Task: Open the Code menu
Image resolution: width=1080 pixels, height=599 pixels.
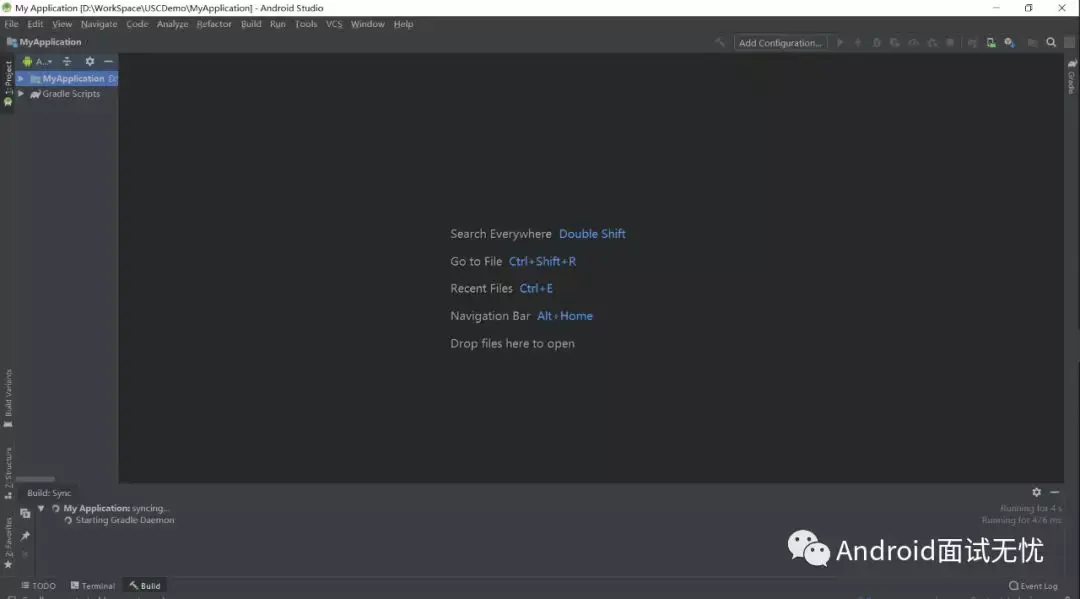Action: pyautogui.click(x=137, y=24)
